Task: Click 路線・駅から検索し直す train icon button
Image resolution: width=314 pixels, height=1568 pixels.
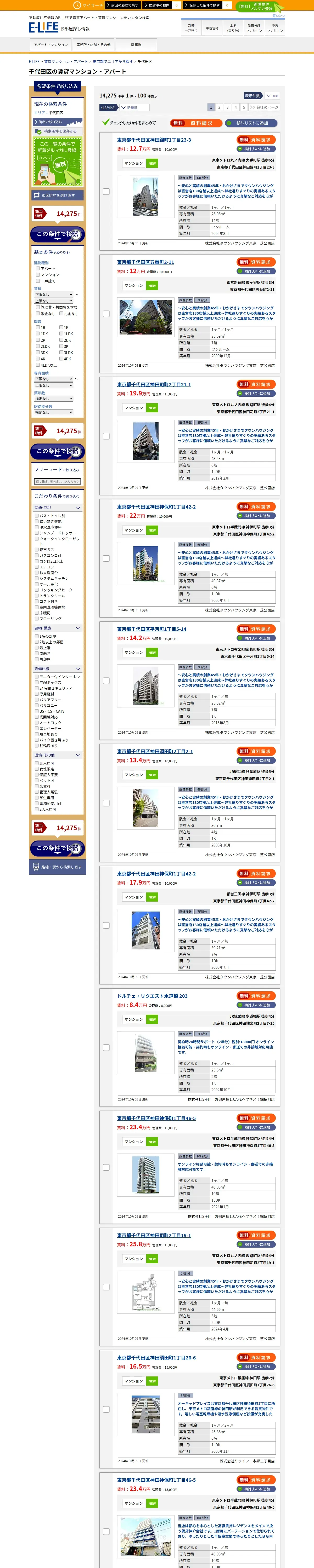Action: point(57,867)
